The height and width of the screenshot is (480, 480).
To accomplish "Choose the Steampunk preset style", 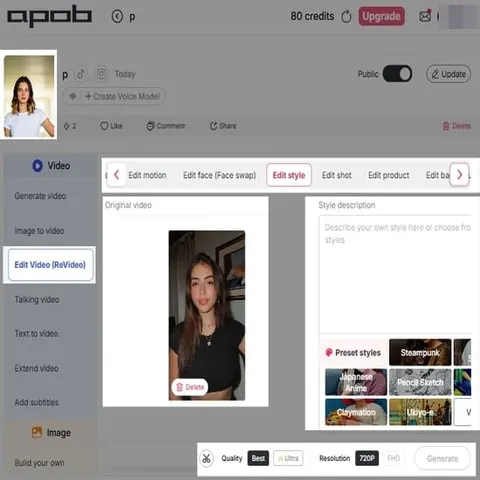I will (420, 352).
